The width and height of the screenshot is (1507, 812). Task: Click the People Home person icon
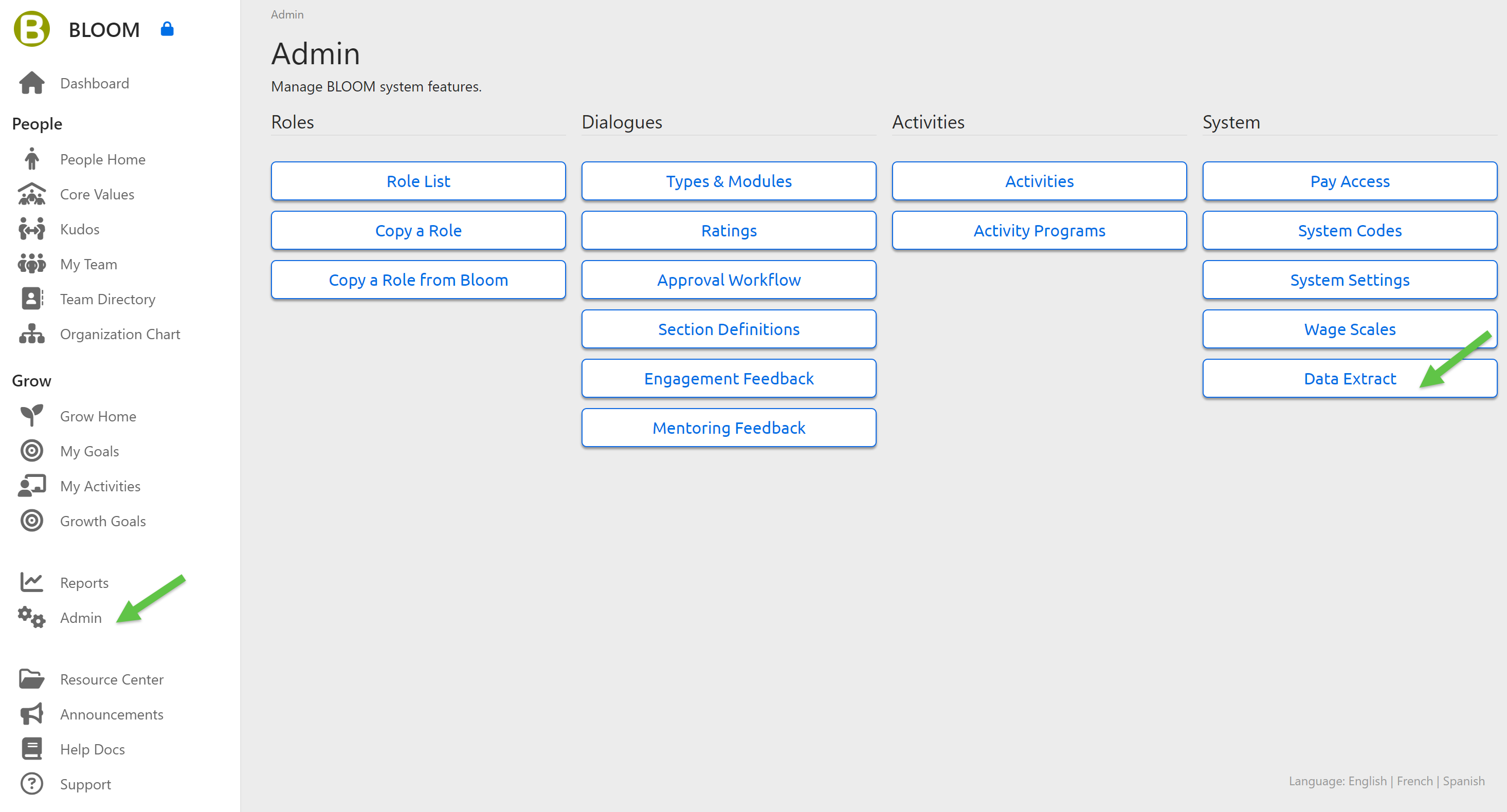[31, 159]
